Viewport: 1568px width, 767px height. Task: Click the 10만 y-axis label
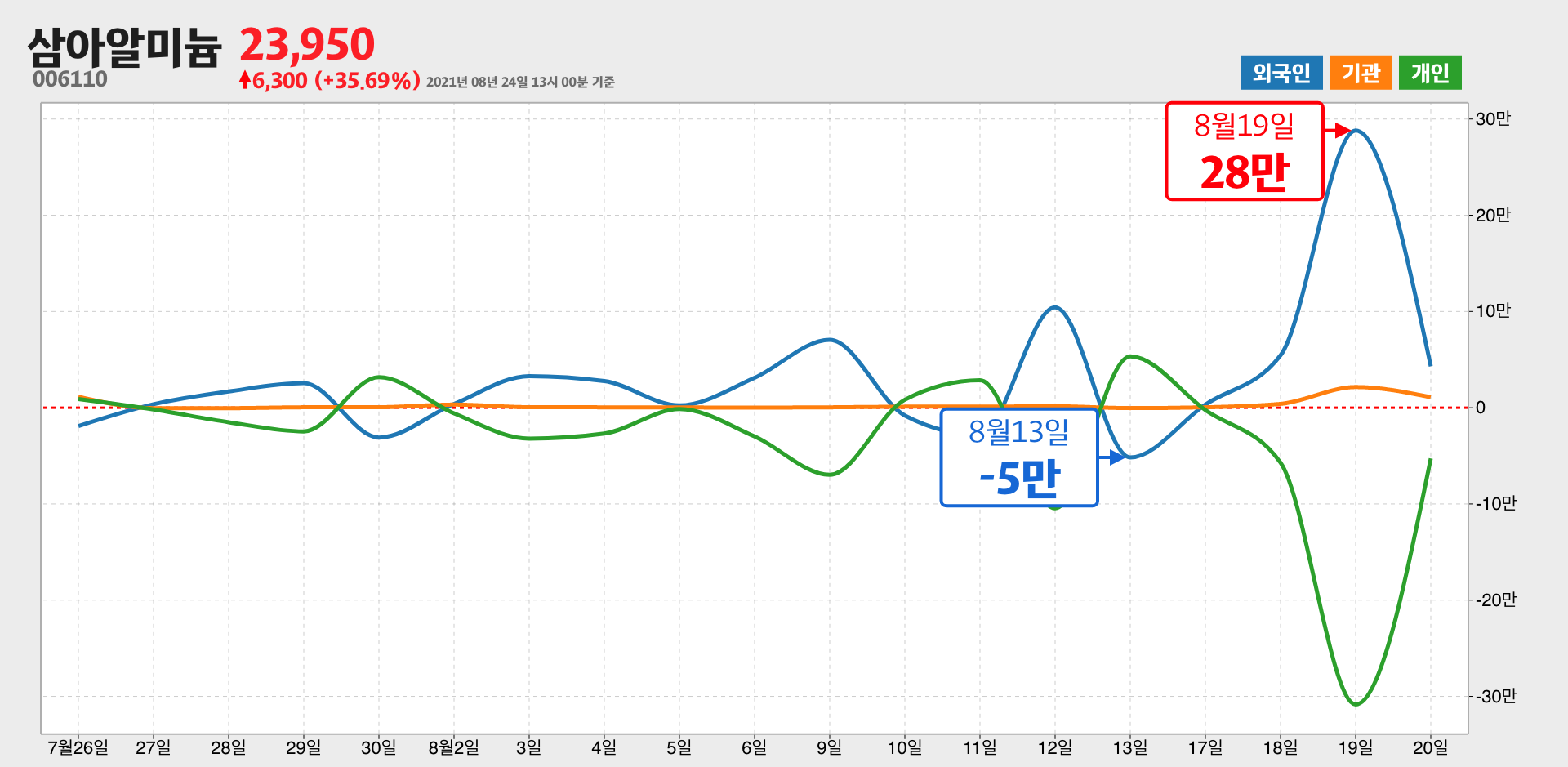click(x=1493, y=310)
